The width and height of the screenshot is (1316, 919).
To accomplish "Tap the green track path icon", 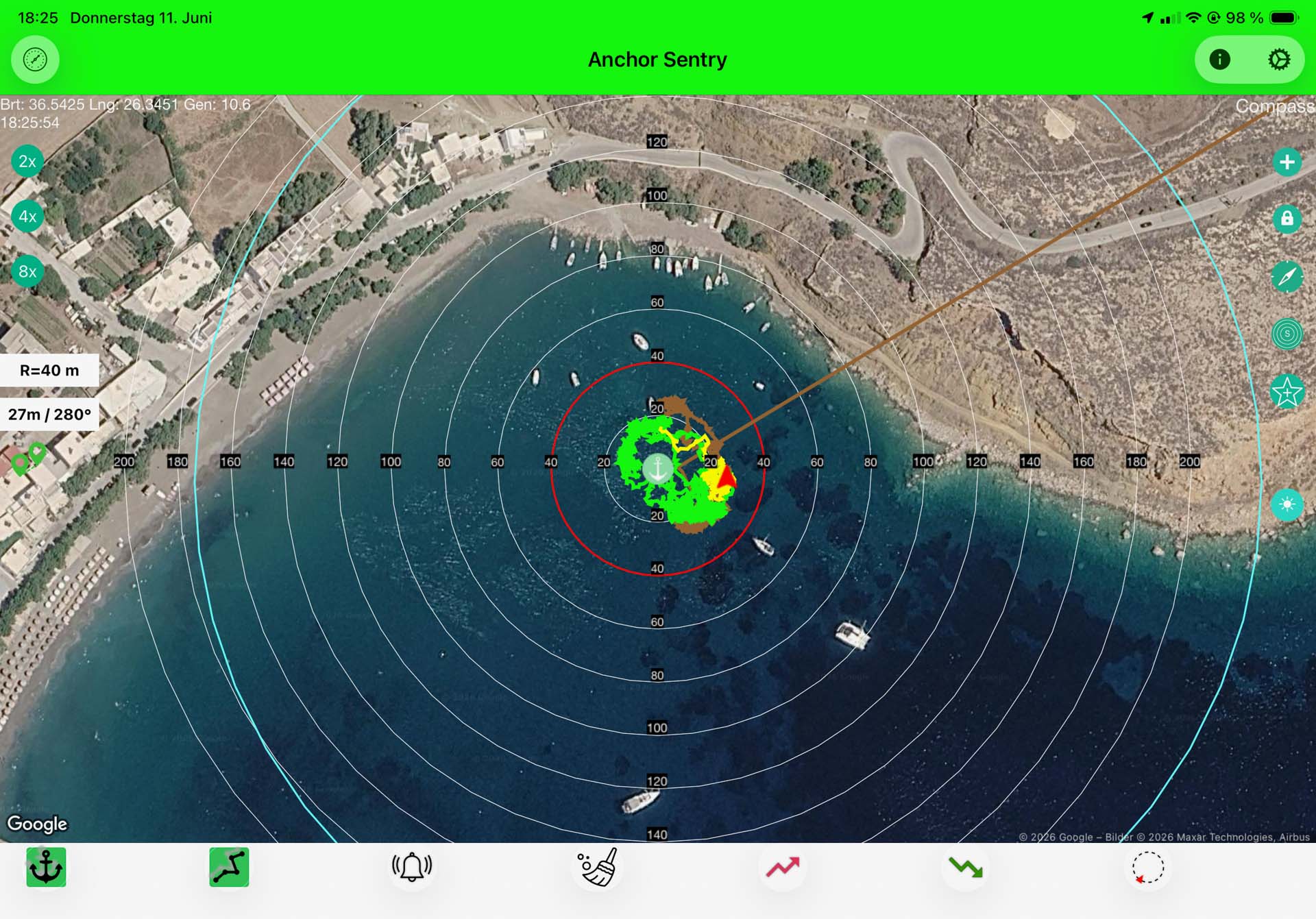I will [229, 868].
